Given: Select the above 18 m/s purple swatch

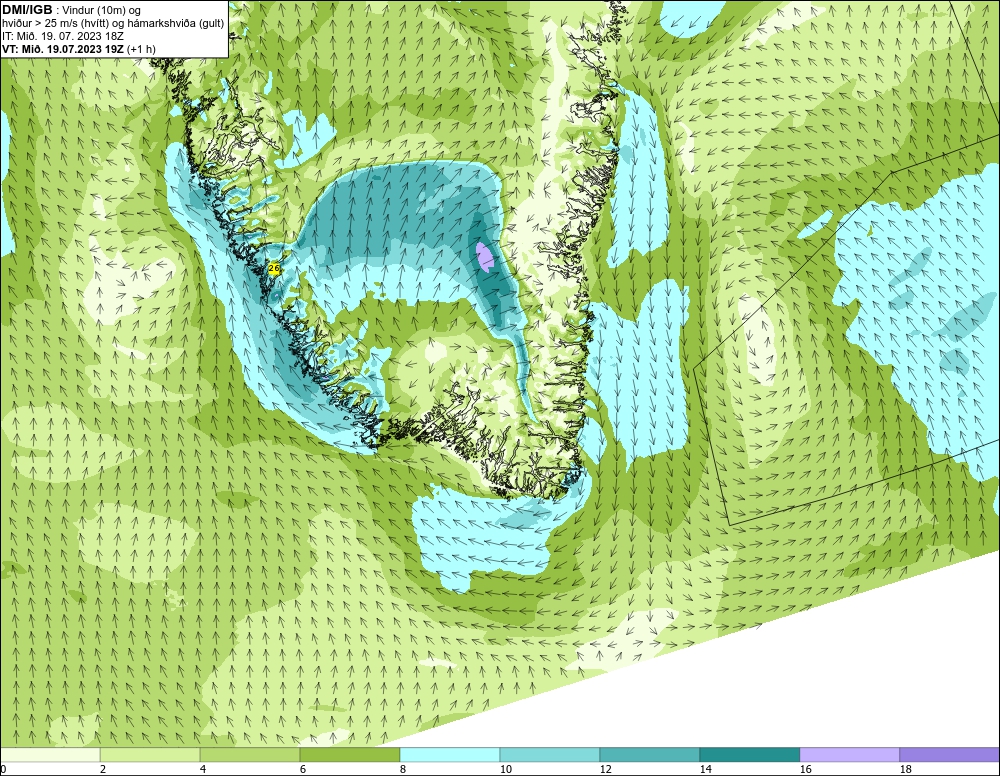Looking at the screenshot, I should (x=950, y=755).
